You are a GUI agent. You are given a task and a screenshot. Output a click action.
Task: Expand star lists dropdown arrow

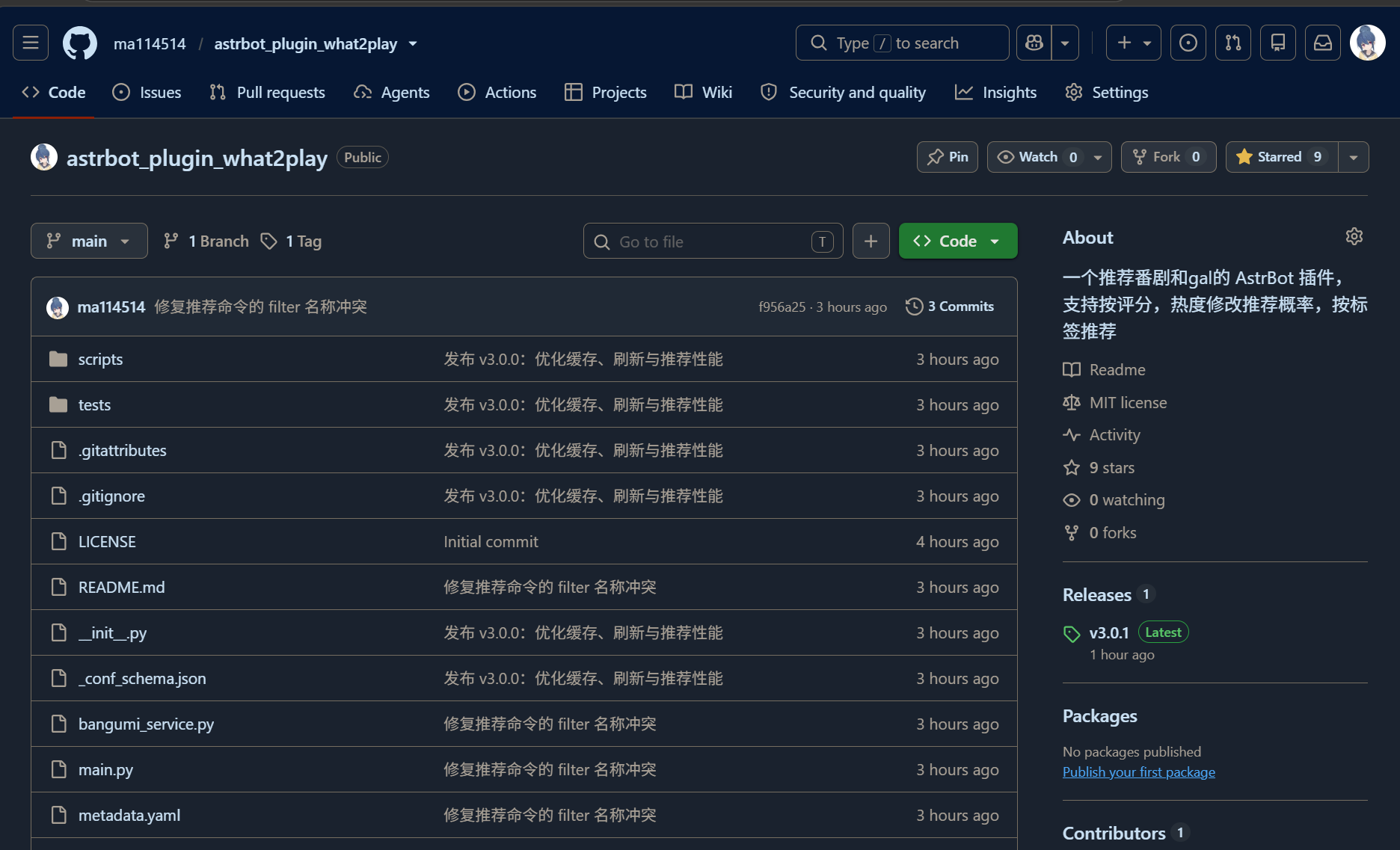tap(1354, 157)
